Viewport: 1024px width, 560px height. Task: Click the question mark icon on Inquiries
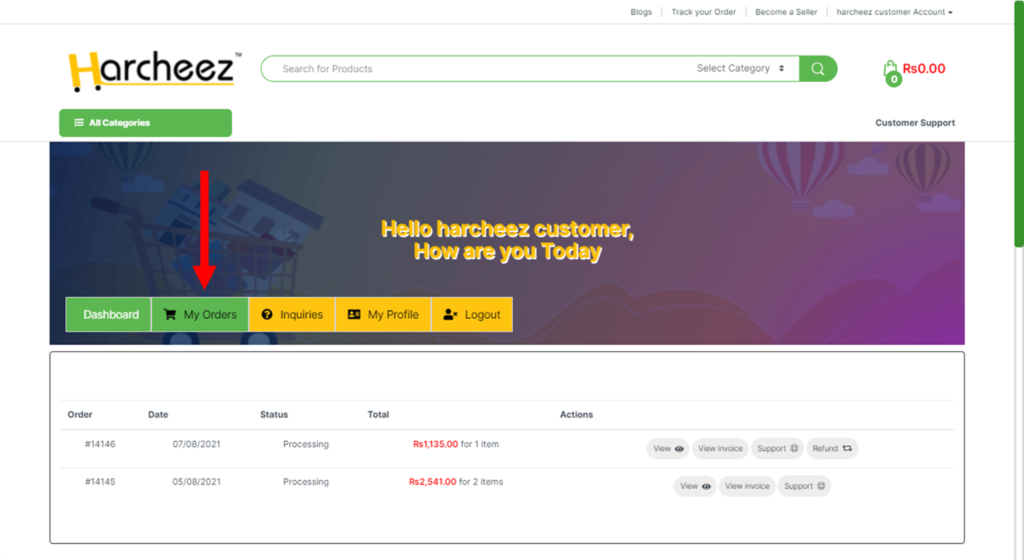click(x=266, y=315)
